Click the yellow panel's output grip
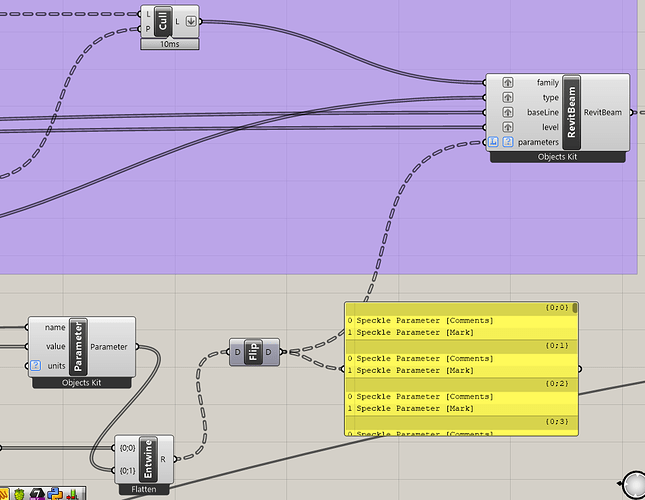Image resolution: width=645 pixels, height=500 pixels. pos(580,369)
